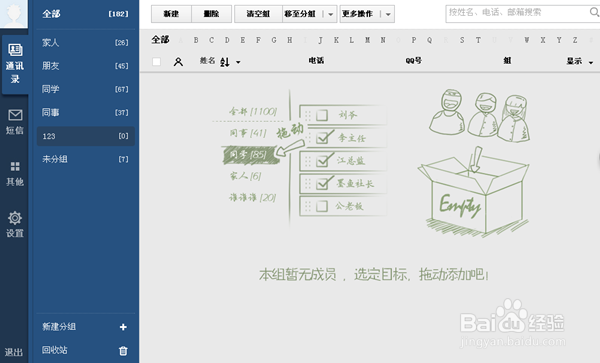Click the QQ号 column header
The width and height of the screenshot is (600, 363).
414,60
